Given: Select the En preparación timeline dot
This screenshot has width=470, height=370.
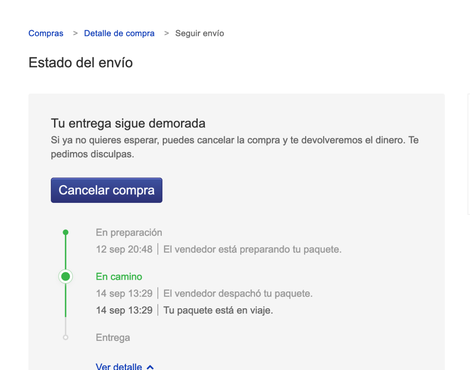Looking at the screenshot, I should point(66,232).
